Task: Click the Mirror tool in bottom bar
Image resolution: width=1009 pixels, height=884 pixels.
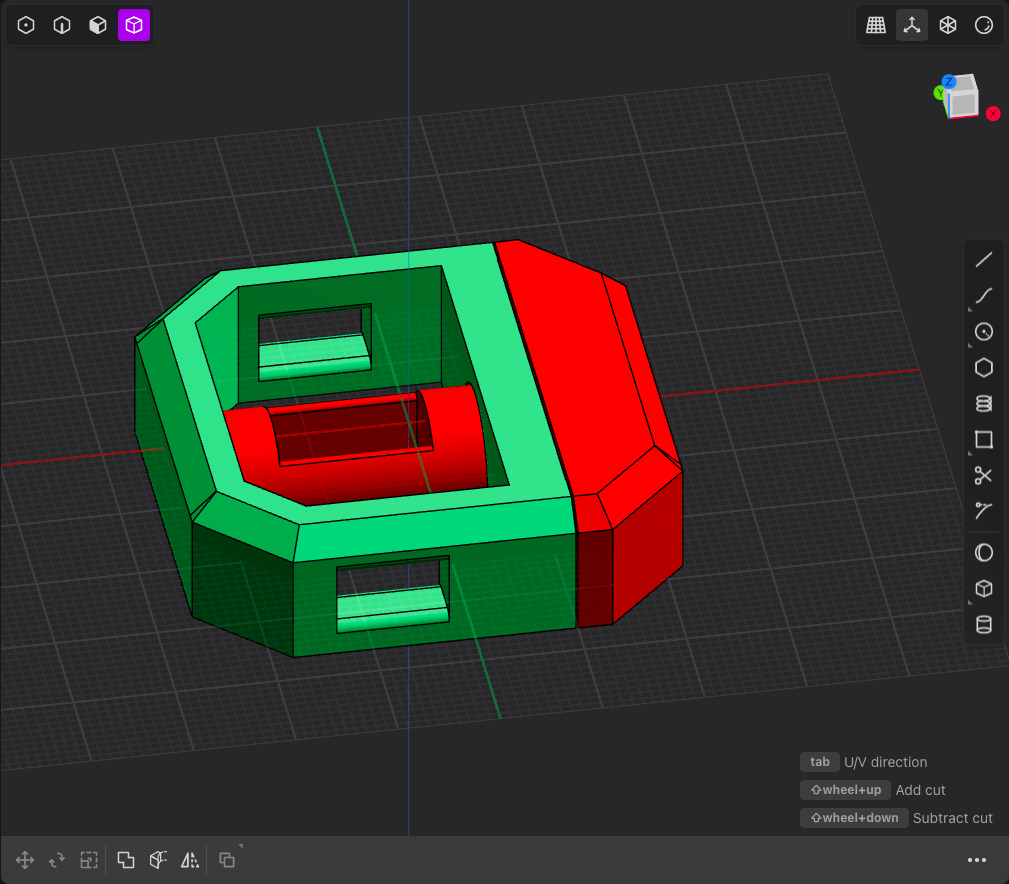Action: tap(190, 860)
